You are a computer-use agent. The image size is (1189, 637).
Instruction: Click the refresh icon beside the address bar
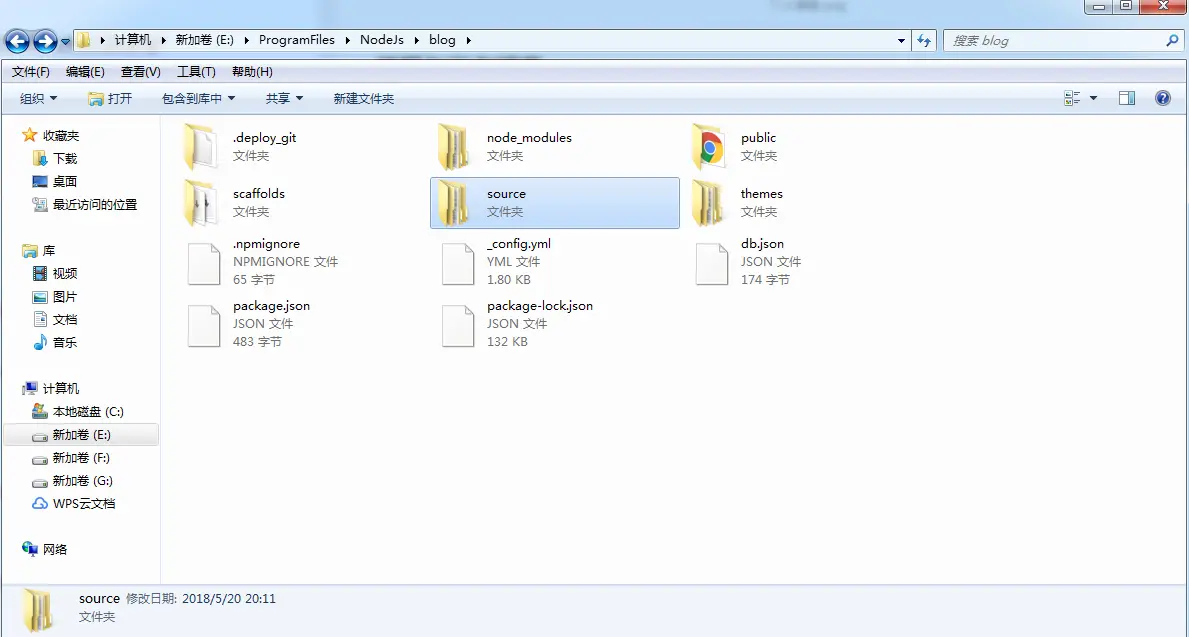pyautogui.click(x=924, y=40)
